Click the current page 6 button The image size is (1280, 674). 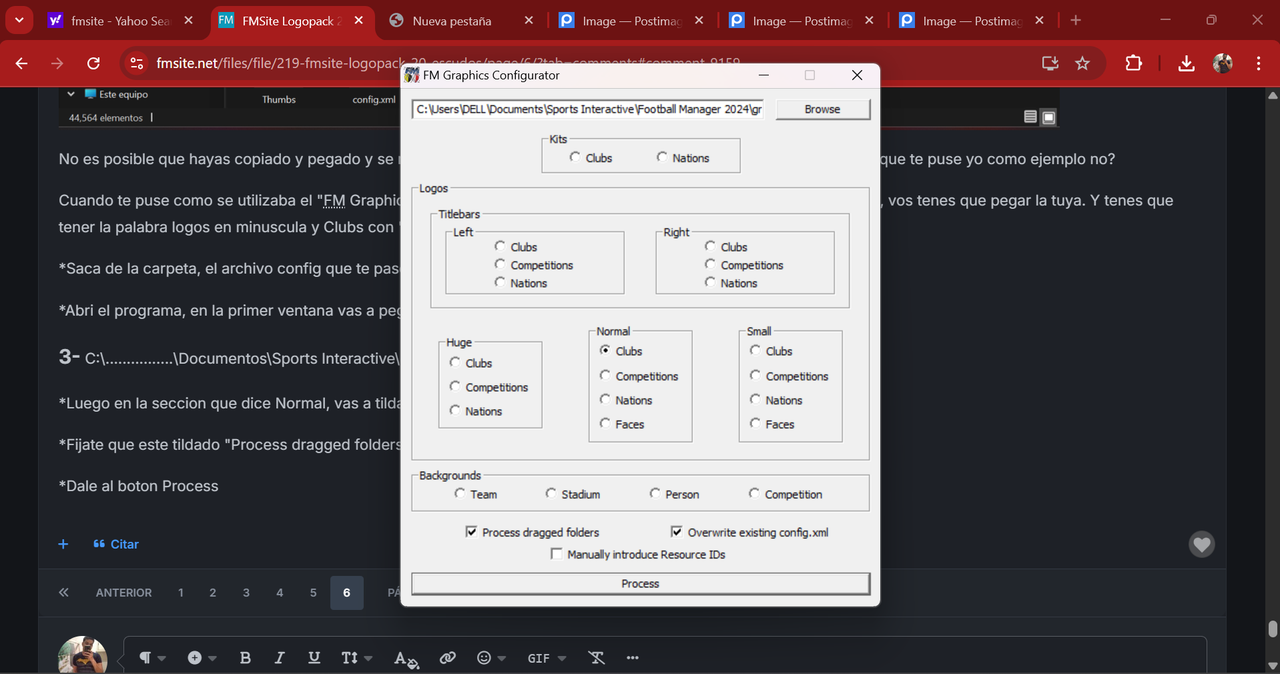click(x=346, y=593)
